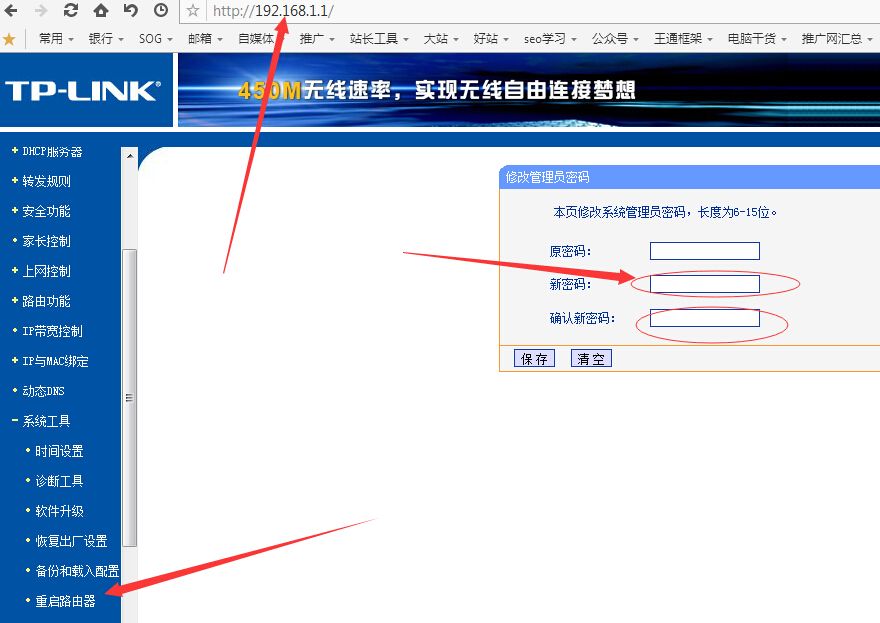Click the TP-LINK logo
The height and width of the screenshot is (623, 880).
click(83, 90)
